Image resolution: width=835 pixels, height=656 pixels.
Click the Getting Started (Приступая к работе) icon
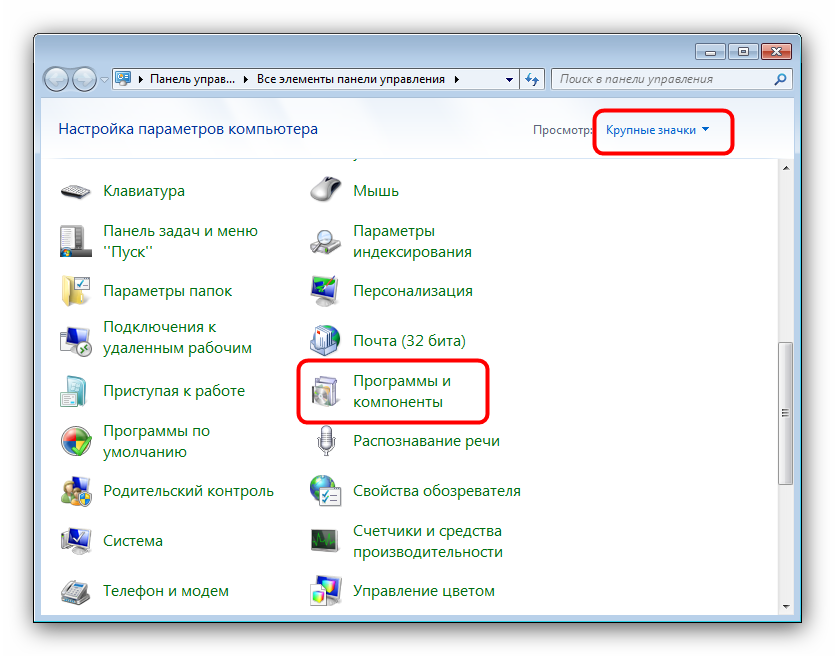click(73, 391)
